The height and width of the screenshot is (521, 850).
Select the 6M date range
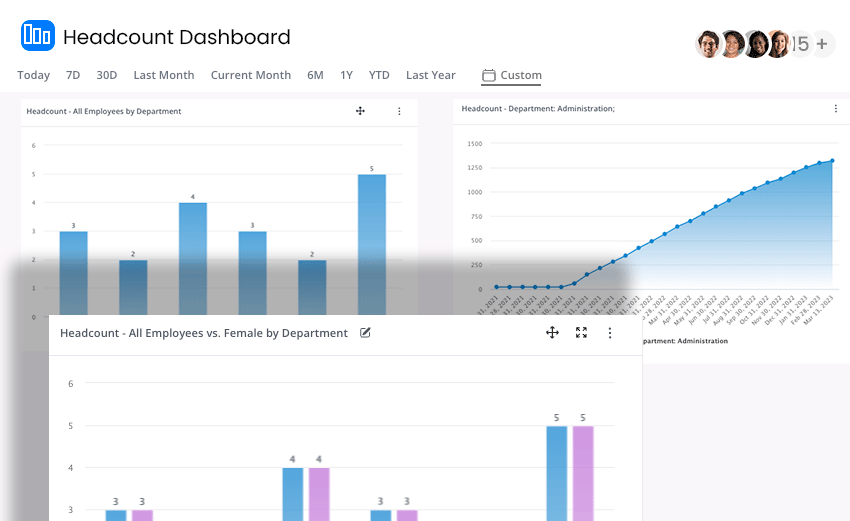coord(315,75)
